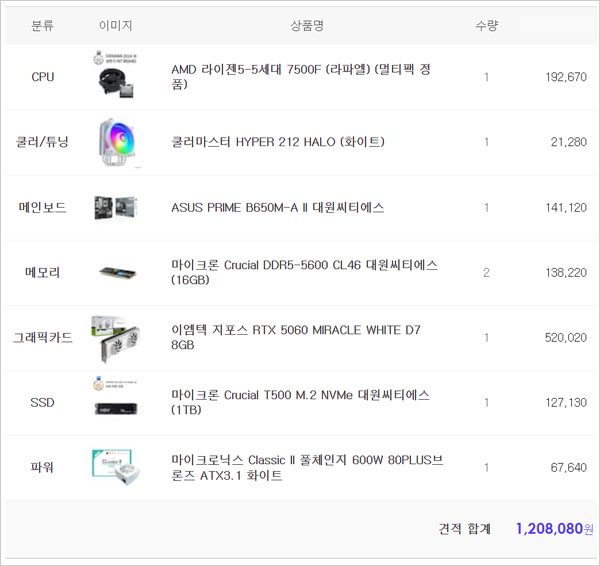Open the Cooler Master HYPER 212 HALO image
The width and height of the screenshot is (600, 566).
(x=115, y=142)
